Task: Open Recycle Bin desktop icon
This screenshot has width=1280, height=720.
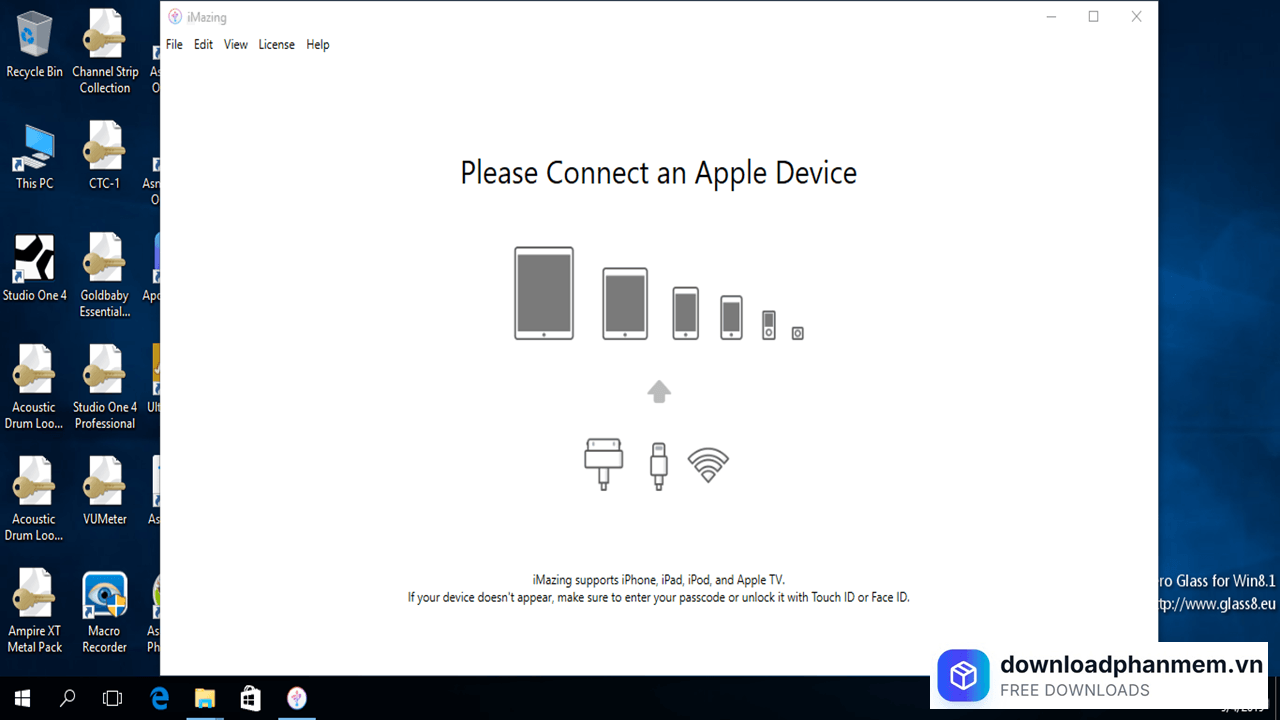Action: (35, 45)
